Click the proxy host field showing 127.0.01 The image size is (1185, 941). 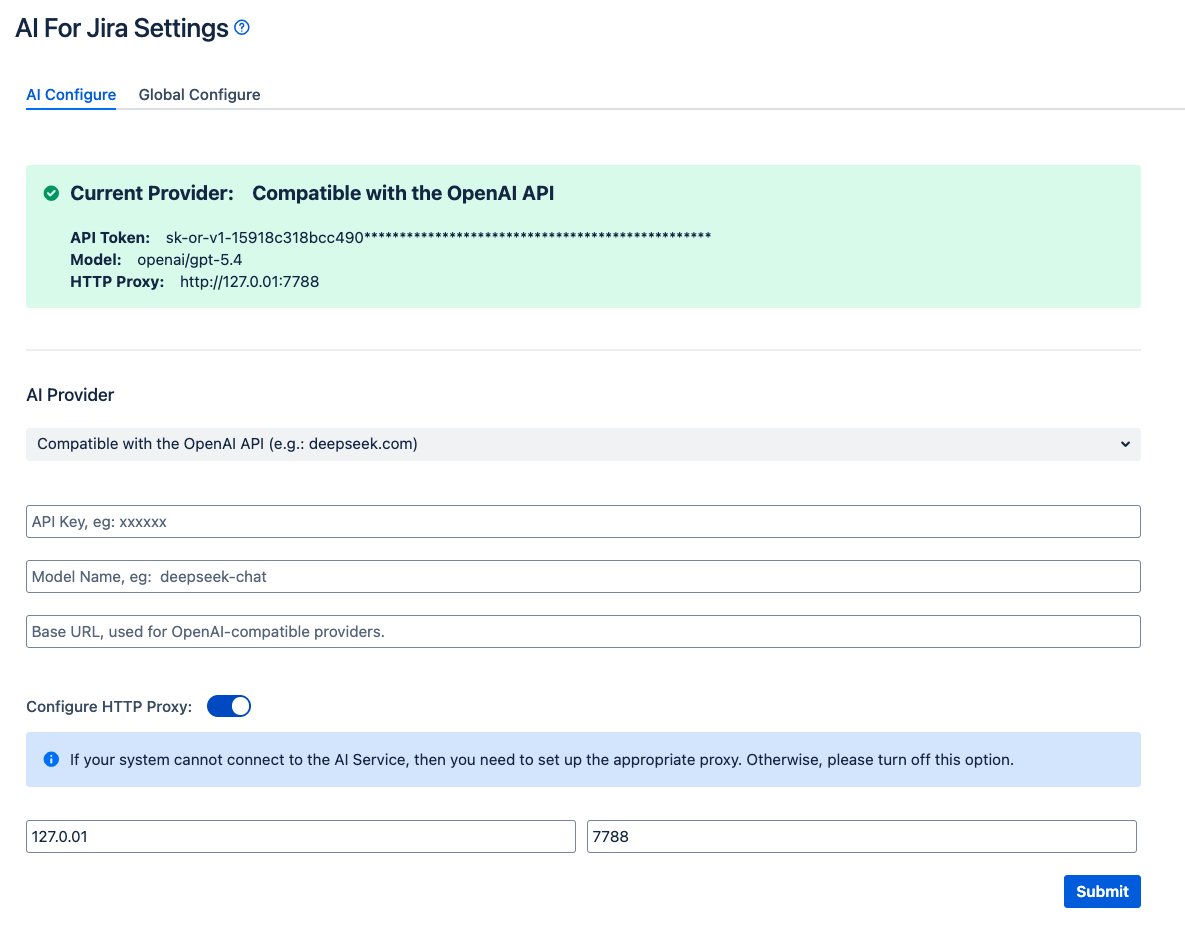301,837
